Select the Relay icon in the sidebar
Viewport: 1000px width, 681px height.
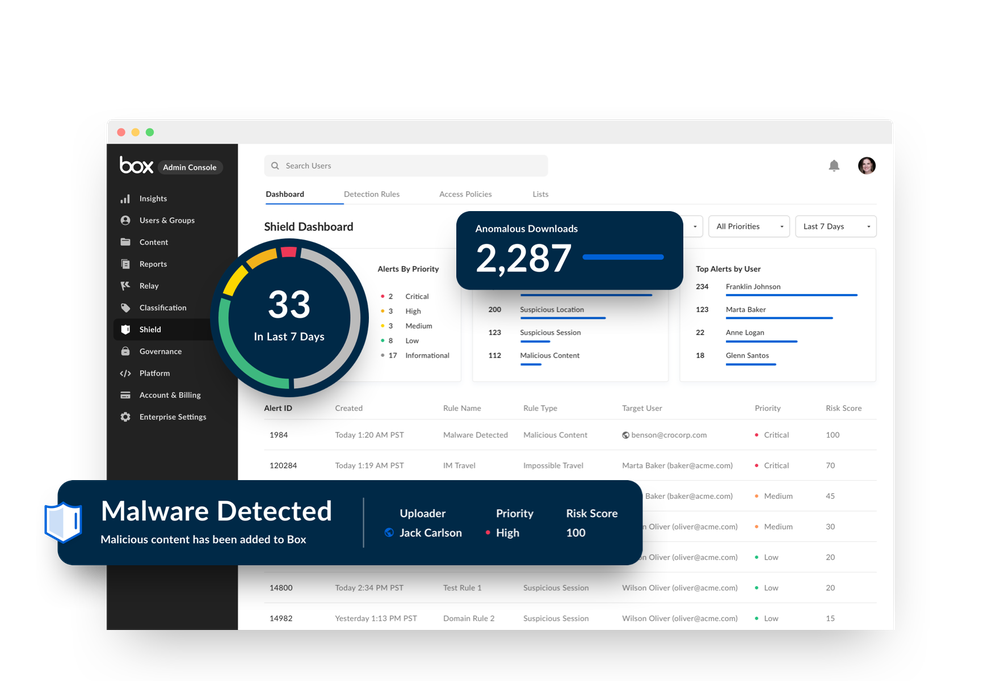tap(123, 285)
